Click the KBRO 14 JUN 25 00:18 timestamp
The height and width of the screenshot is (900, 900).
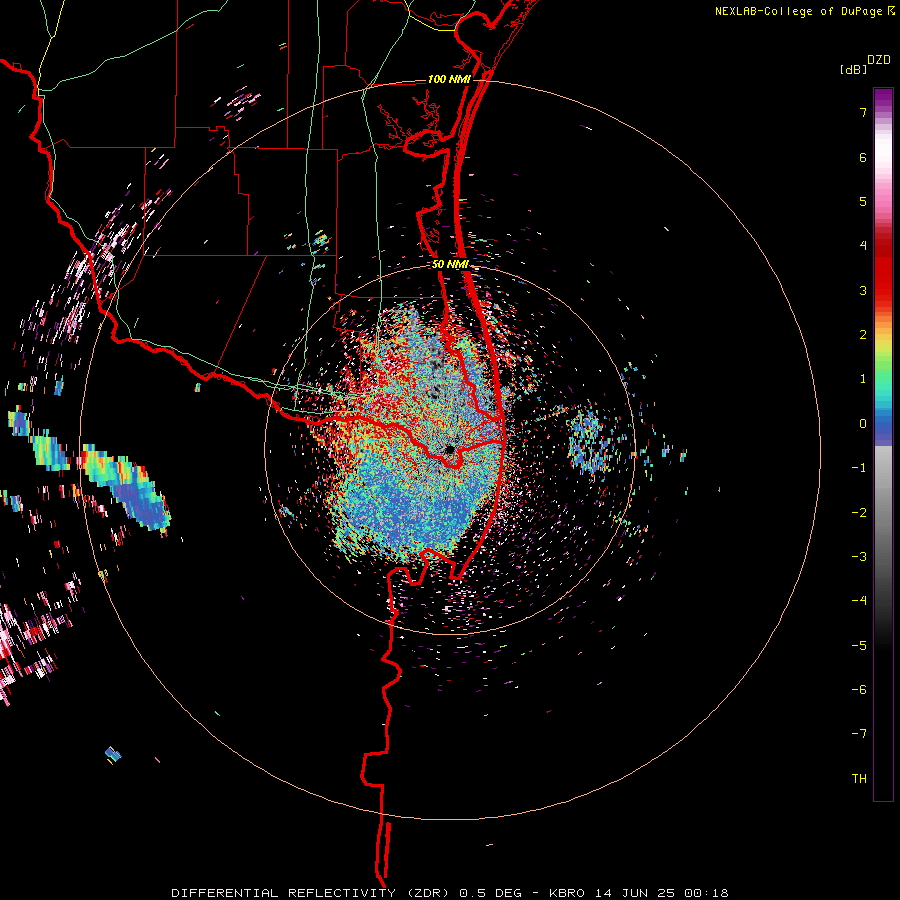tap(639, 893)
